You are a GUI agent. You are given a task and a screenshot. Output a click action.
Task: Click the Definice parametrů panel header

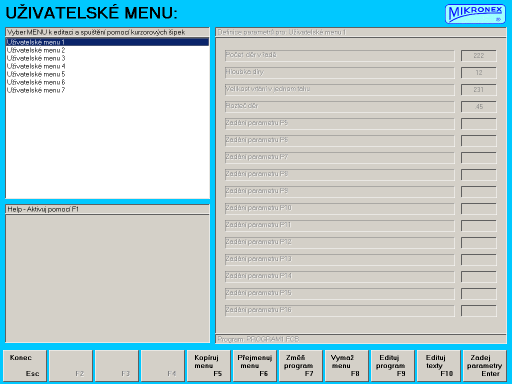coord(361,32)
